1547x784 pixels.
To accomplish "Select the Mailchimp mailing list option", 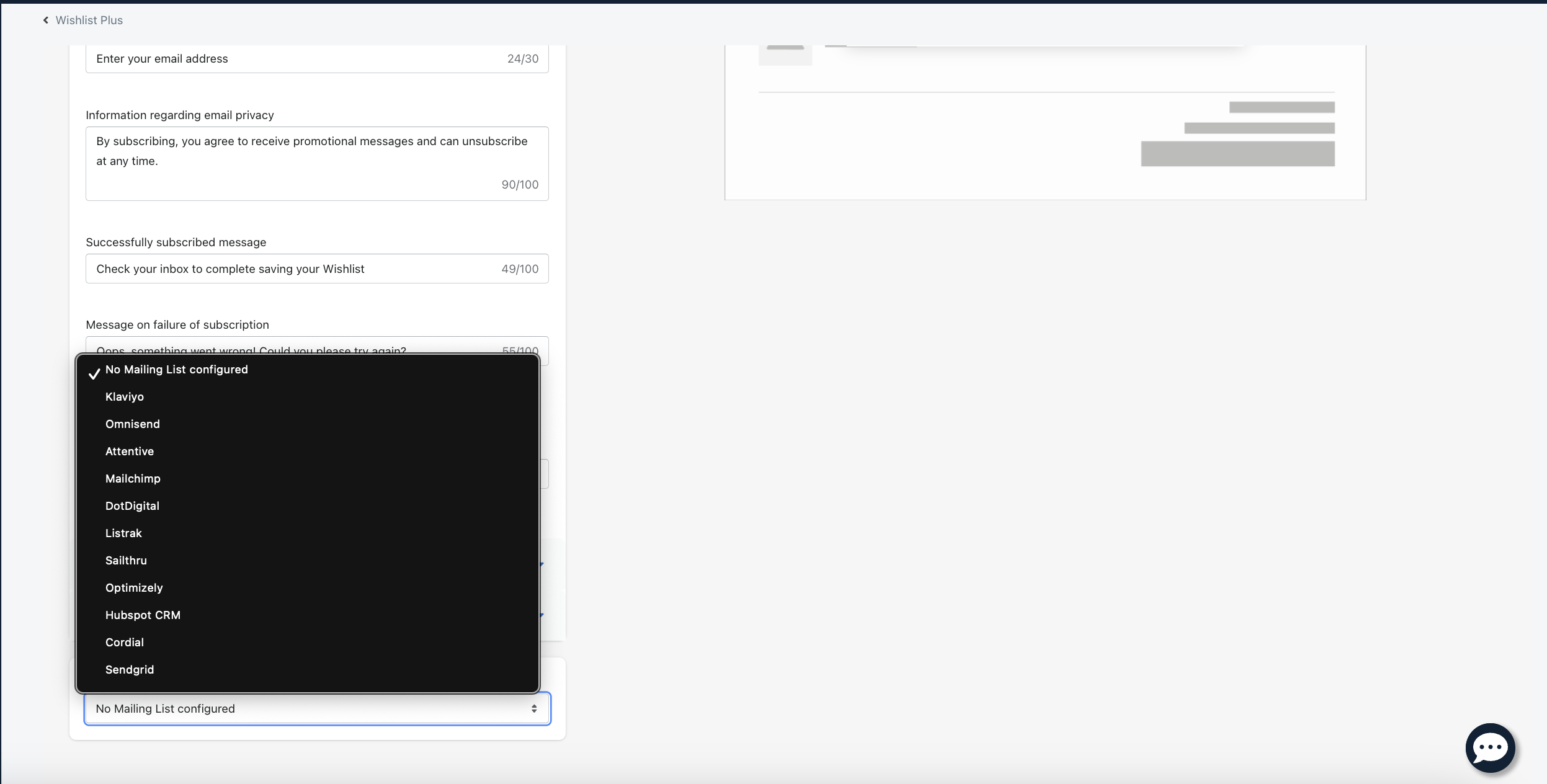I will click(x=133, y=479).
